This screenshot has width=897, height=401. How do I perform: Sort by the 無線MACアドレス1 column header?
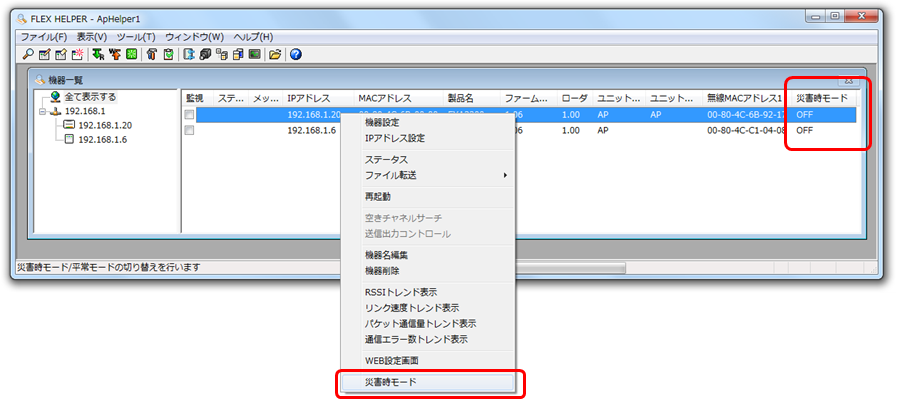(745, 98)
